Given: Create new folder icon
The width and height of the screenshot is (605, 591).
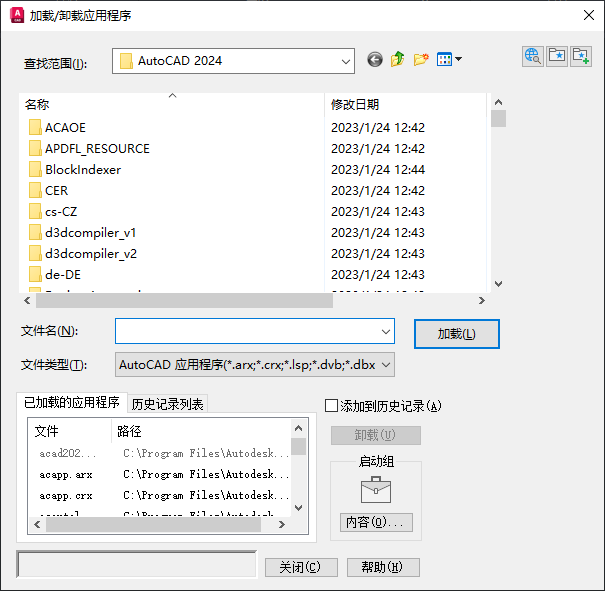Looking at the screenshot, I should (x=421, y=59).
